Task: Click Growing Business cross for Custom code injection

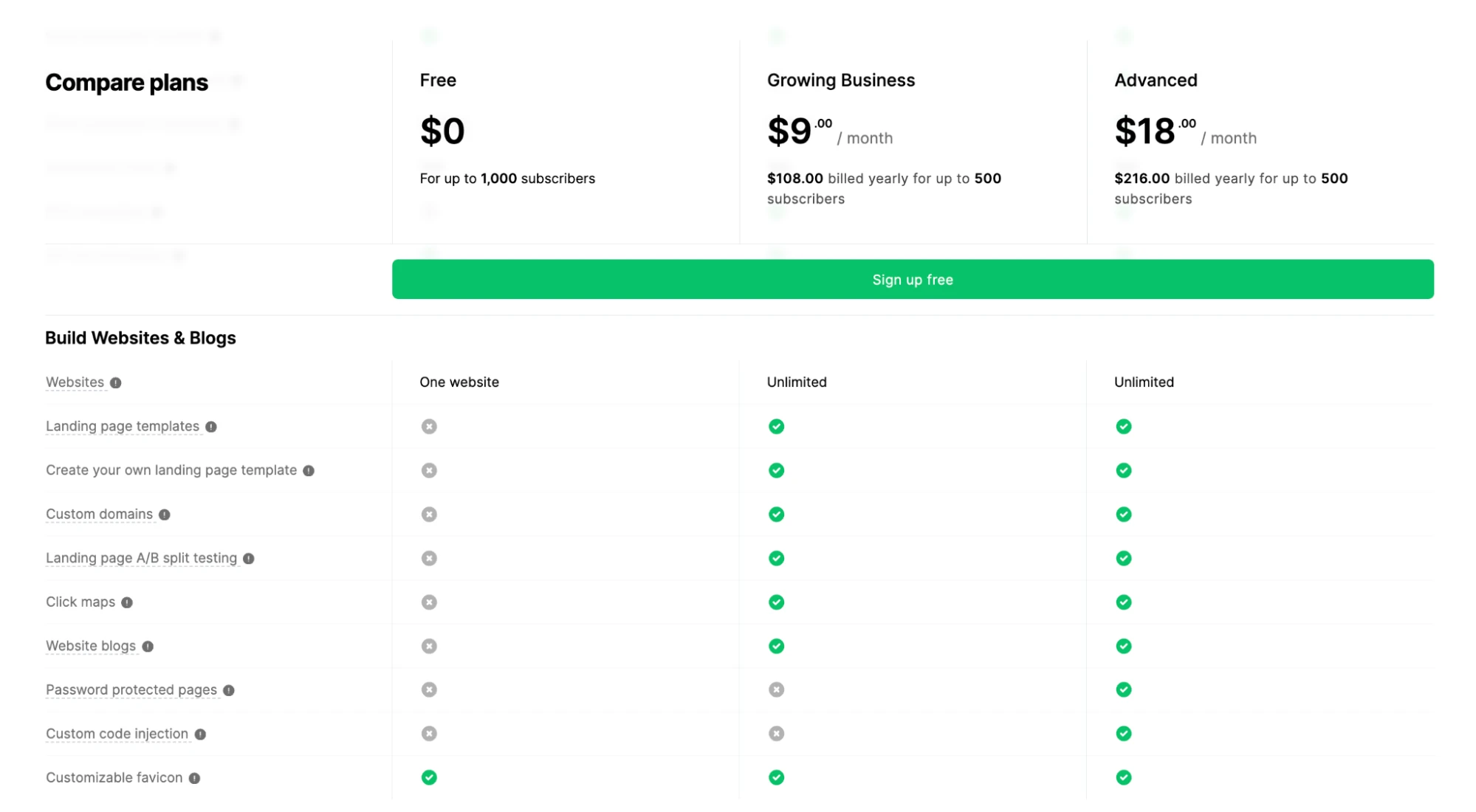Action: 776,734
